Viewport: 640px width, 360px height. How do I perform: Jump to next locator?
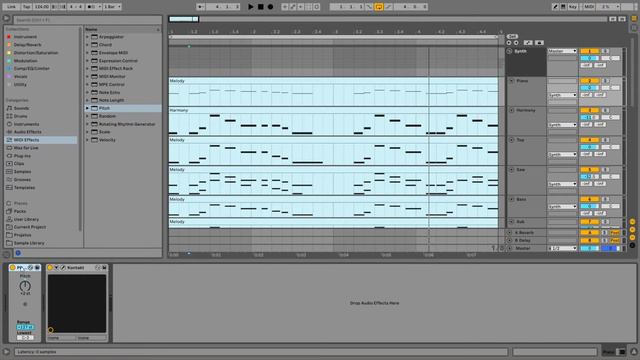coord(516,42)
